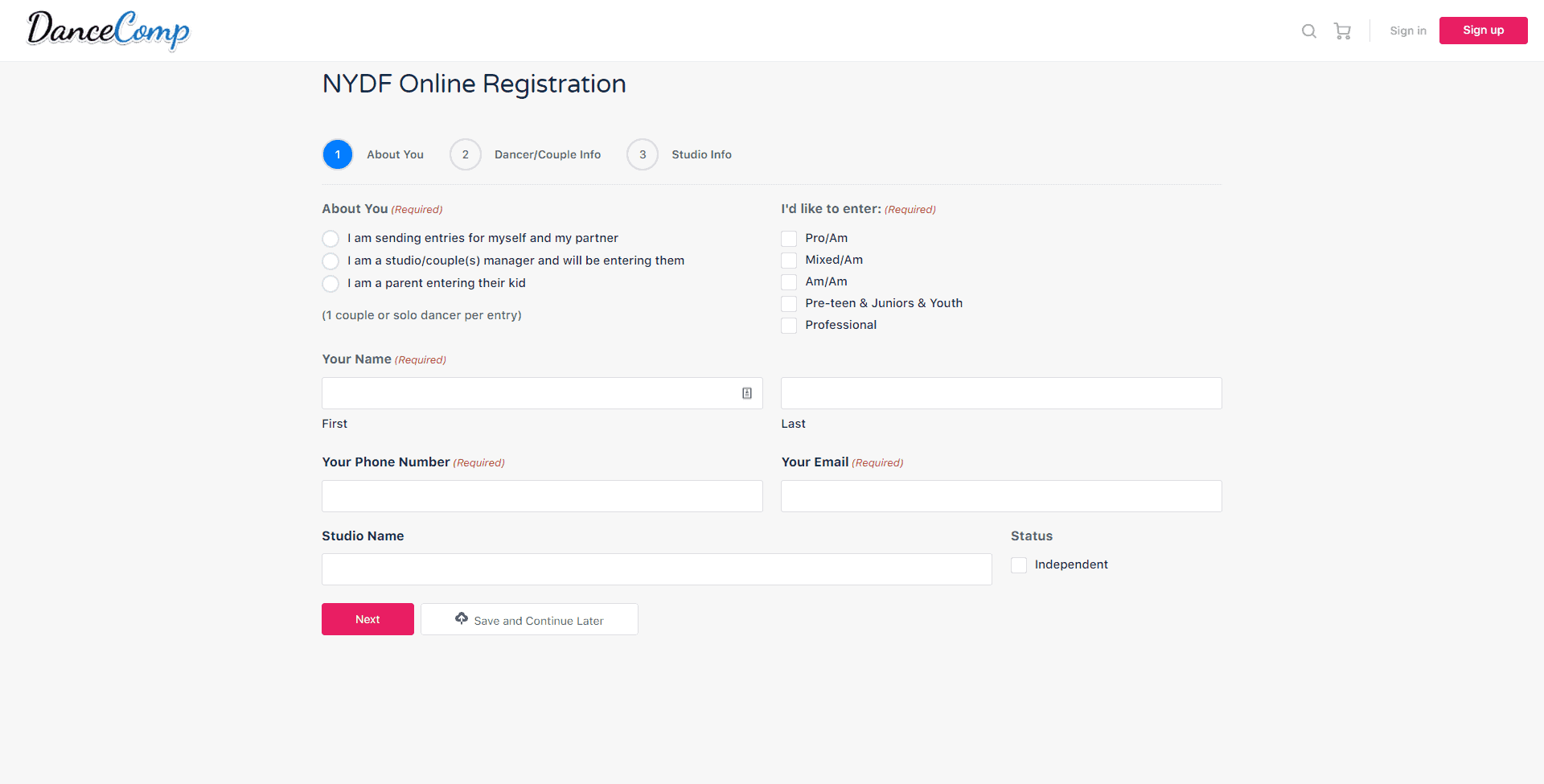Focus the Your Phone Number field
This screenshot has width=1544, height=784.
pos(542,496)
